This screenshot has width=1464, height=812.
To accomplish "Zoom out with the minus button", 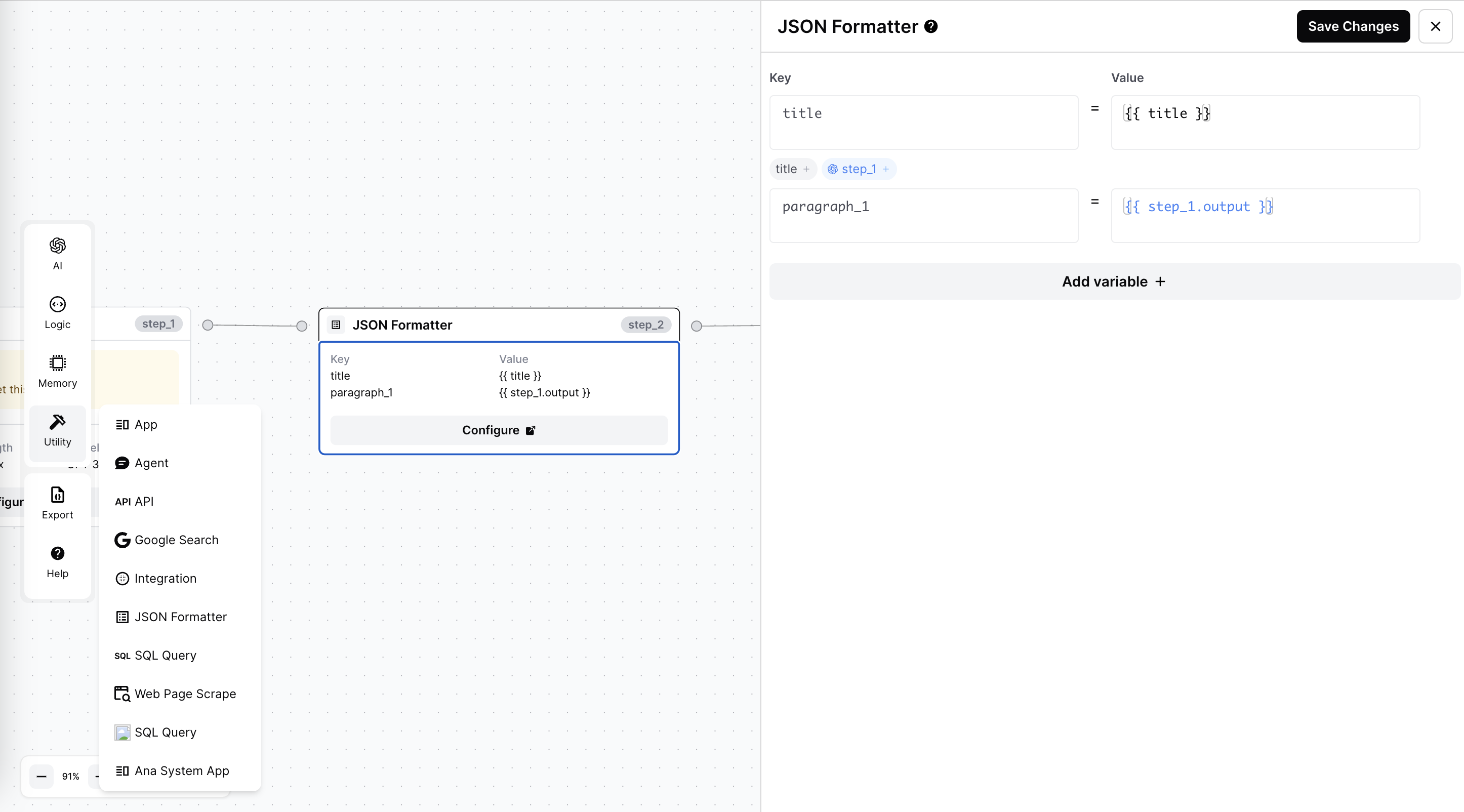I will [x=42, y=776].
